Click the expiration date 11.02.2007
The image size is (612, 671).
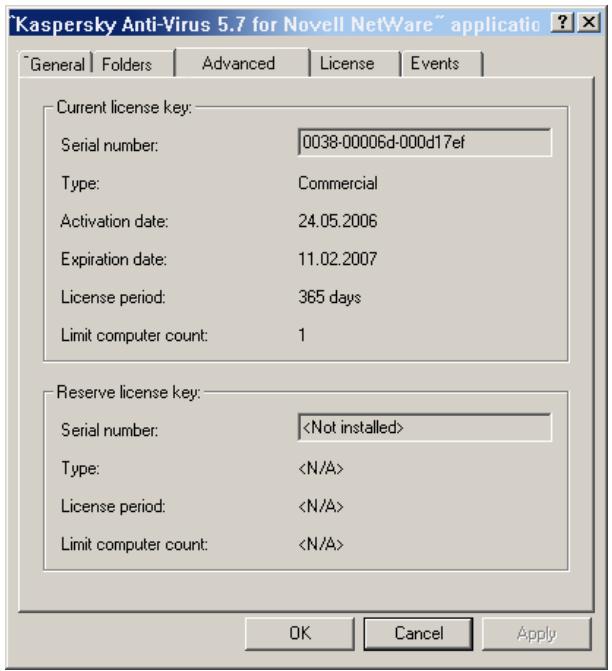(338, 259)
